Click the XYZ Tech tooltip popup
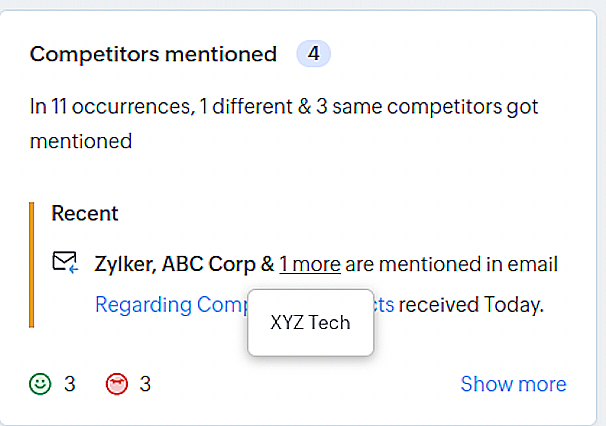The height and width of the screenshot is (426, 606). (x=310, y=323)
